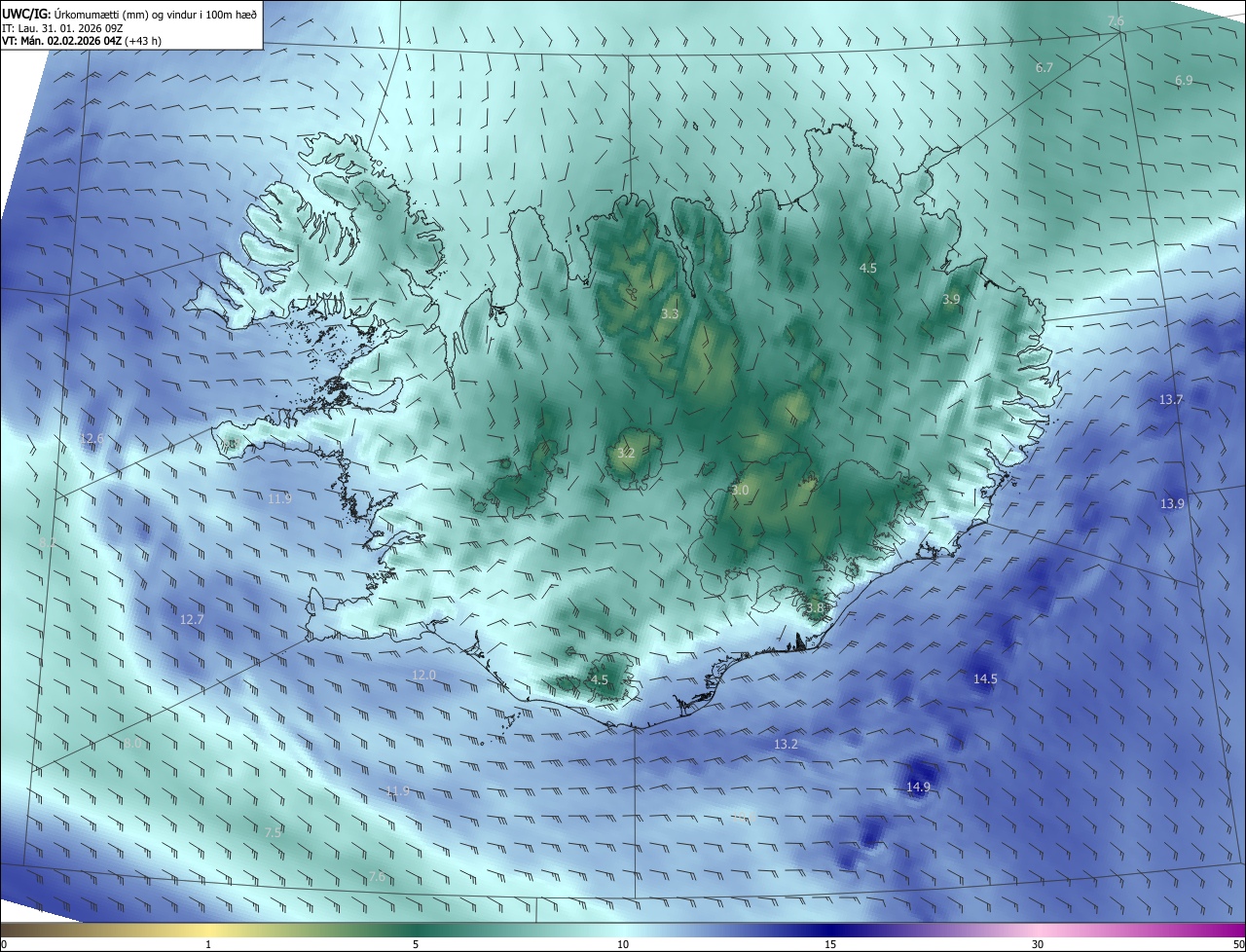Click the 12.6 value on the map
Screen dimensions: 1246x952
[x=92, y=439]
